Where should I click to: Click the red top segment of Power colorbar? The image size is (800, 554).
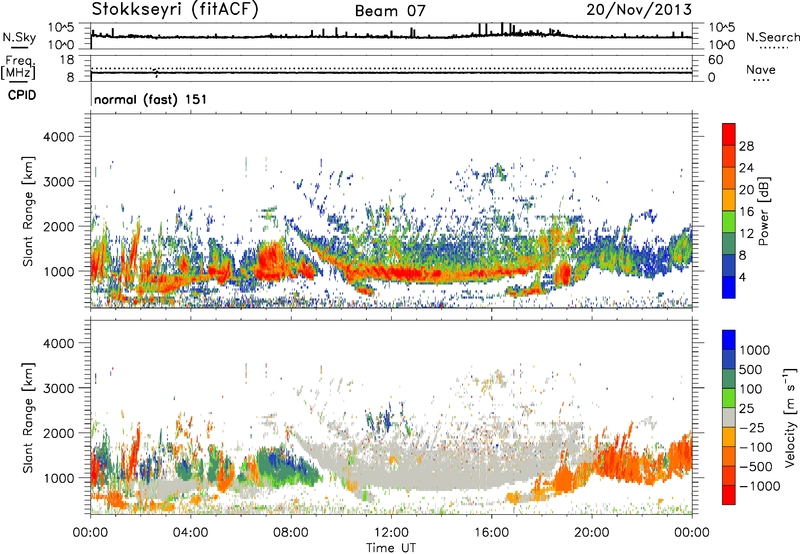tap(729, 134)
